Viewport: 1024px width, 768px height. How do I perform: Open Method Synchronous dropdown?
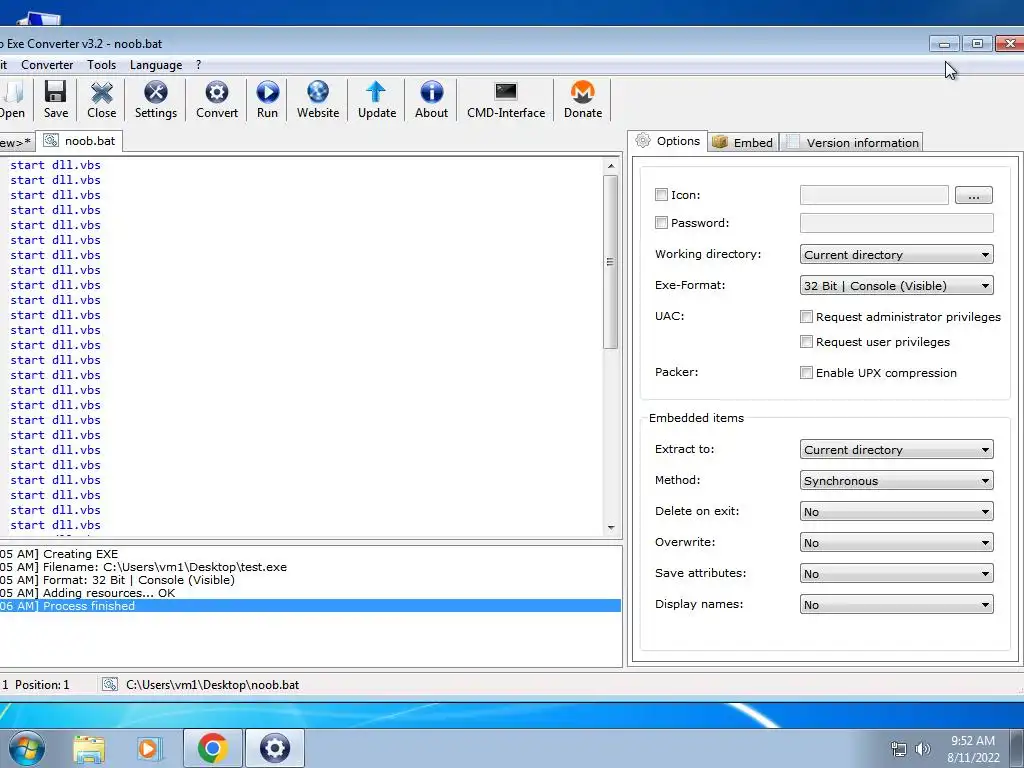[x=896, y=481]
